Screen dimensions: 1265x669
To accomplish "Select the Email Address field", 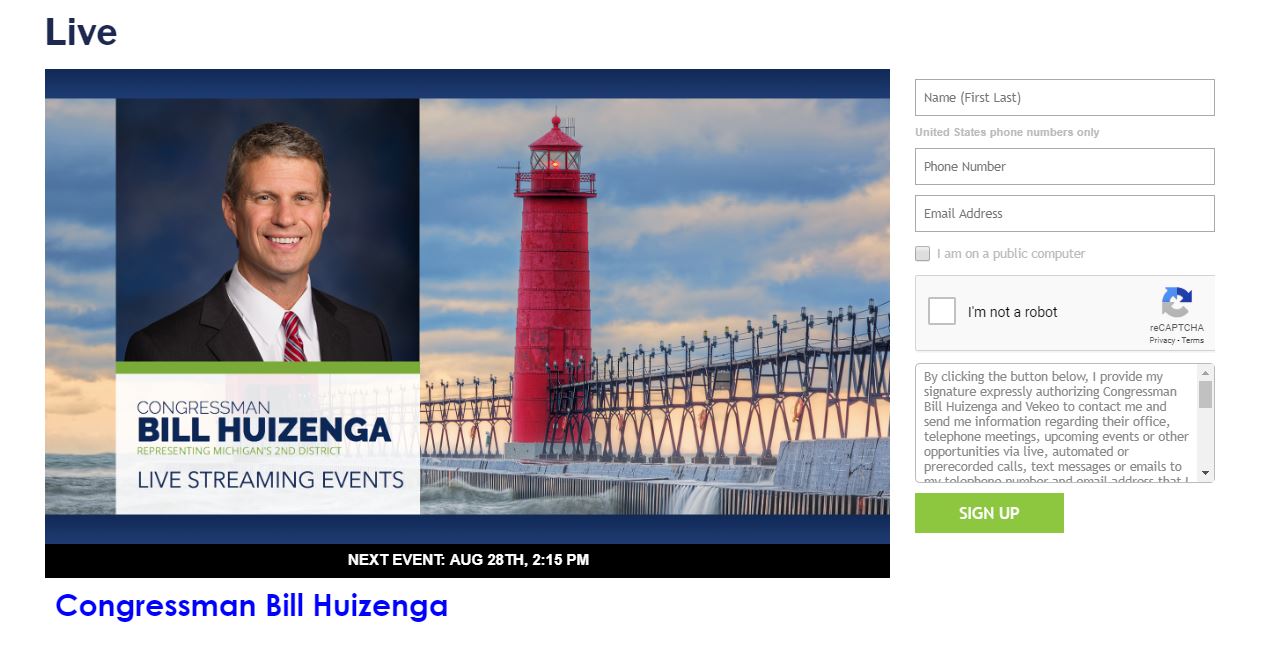I will 1064,213.
